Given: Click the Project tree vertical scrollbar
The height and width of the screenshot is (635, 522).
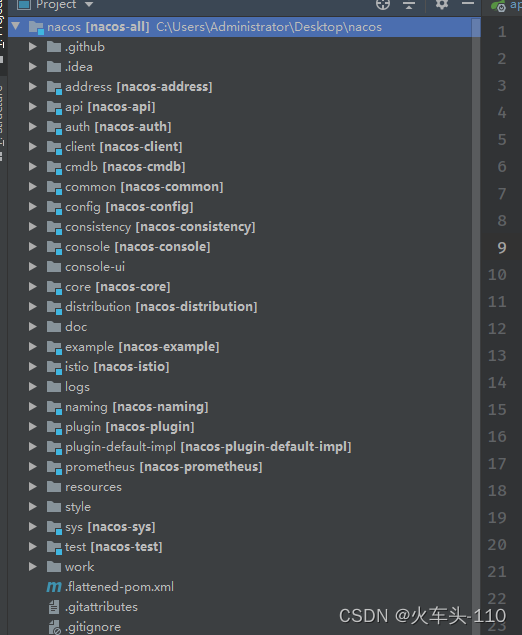Looking at the screenshot, I should click(476, 326).
